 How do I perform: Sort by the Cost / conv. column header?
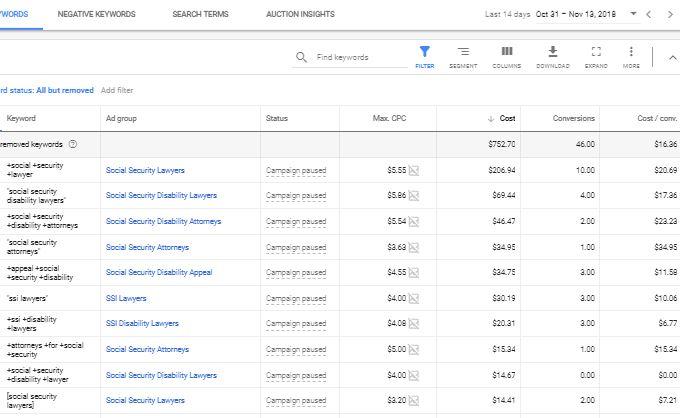pos(657,118)
